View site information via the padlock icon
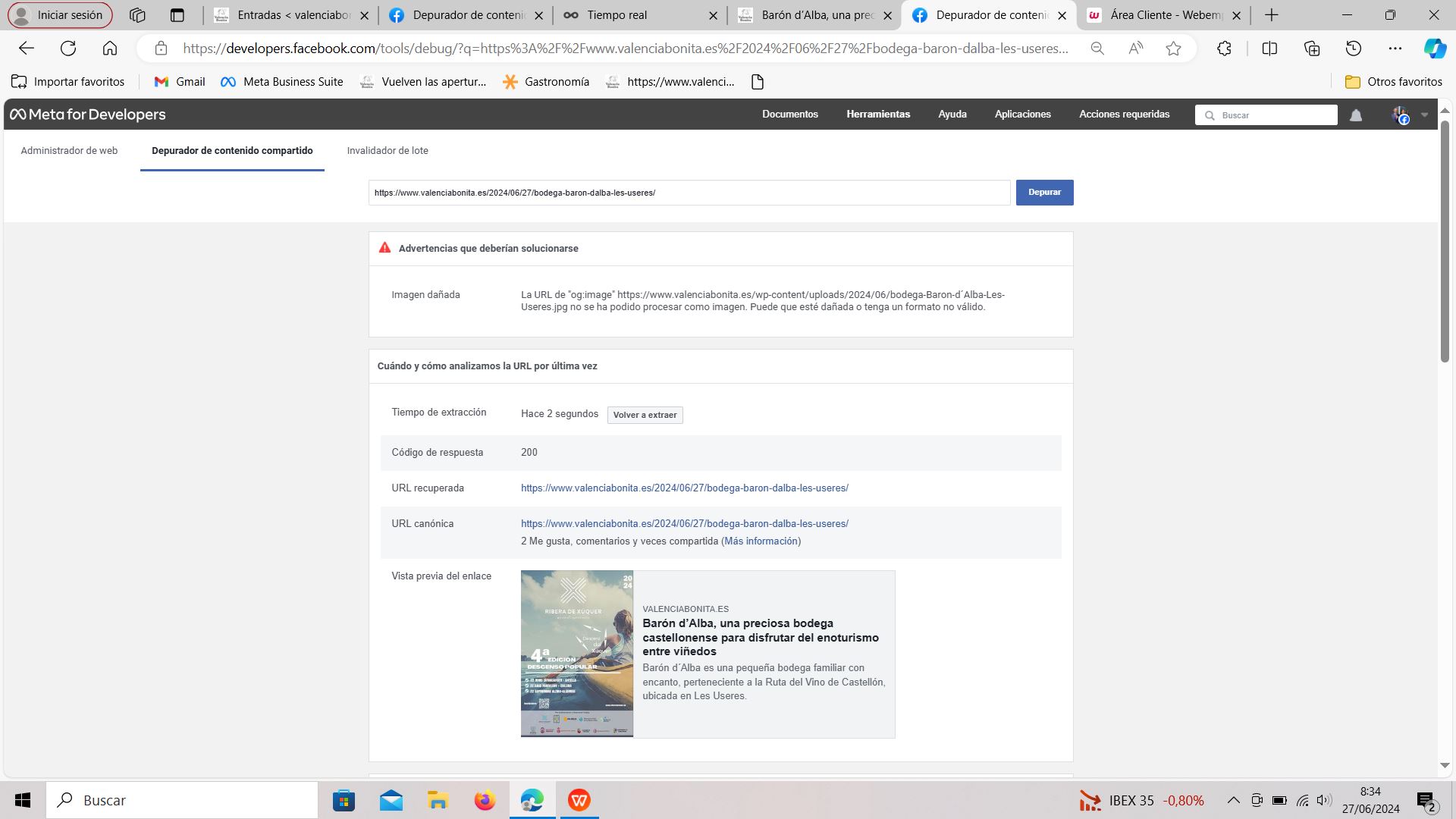This screenshot has width=1456, height=819. click(x=161, y=49)
